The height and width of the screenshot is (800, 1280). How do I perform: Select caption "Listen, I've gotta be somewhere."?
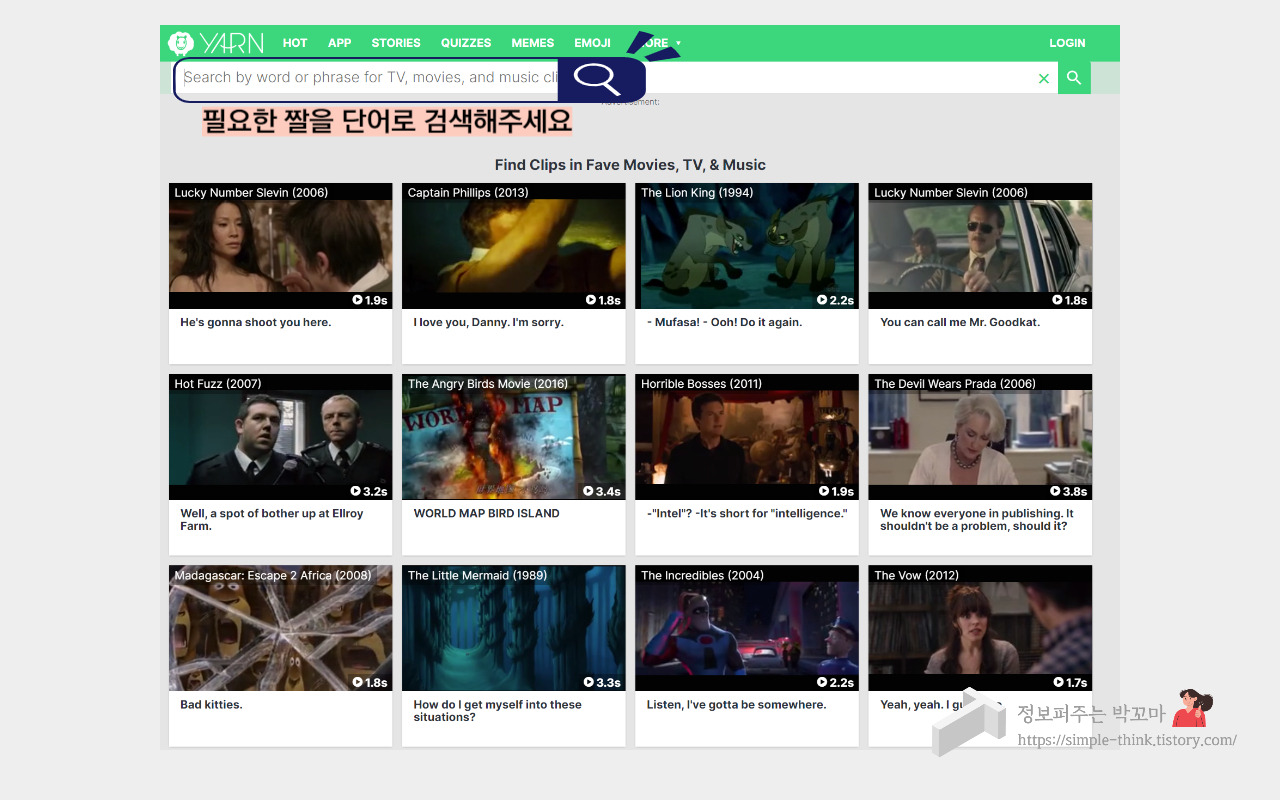click(737, 705)
